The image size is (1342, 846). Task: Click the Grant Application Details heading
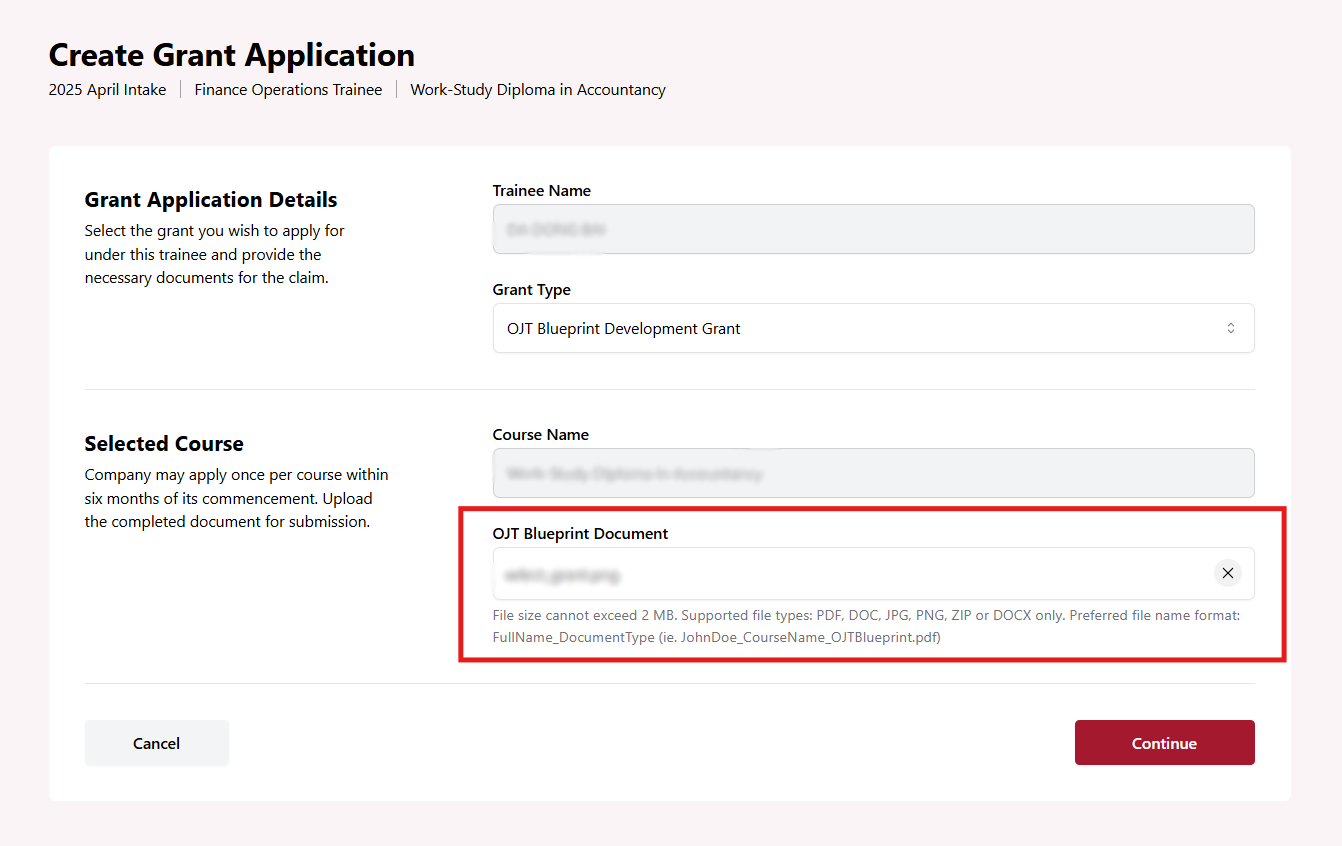211,199
